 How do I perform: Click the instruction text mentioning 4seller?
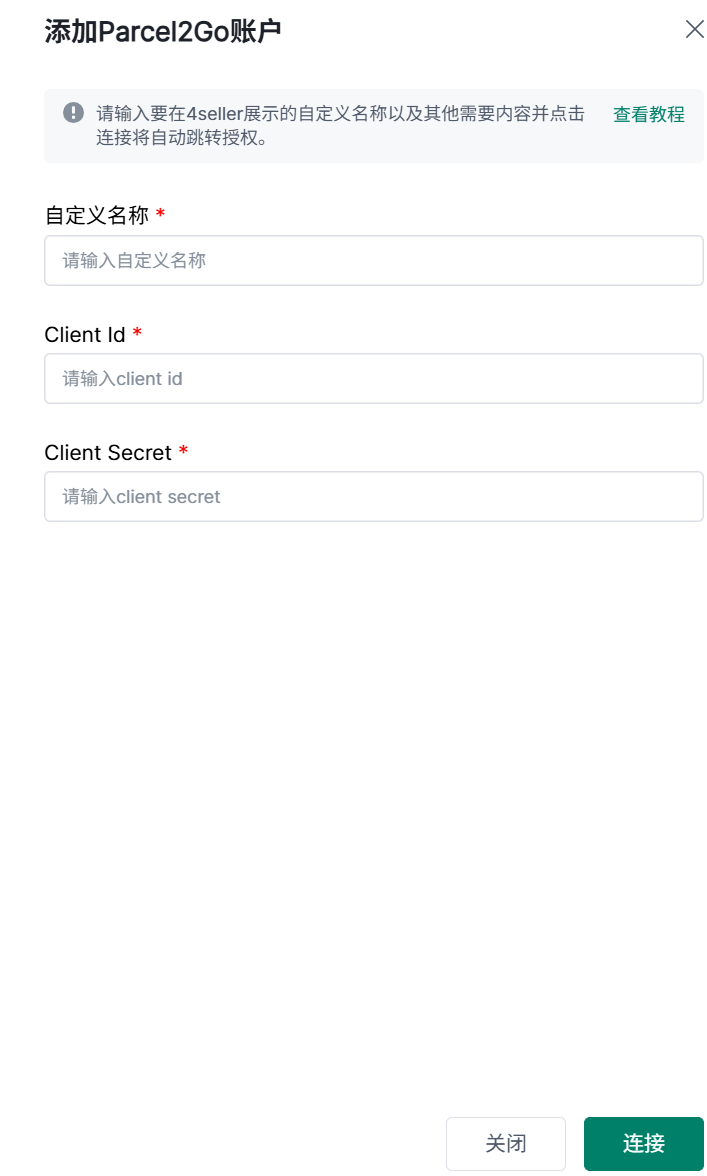pos(340,114)
